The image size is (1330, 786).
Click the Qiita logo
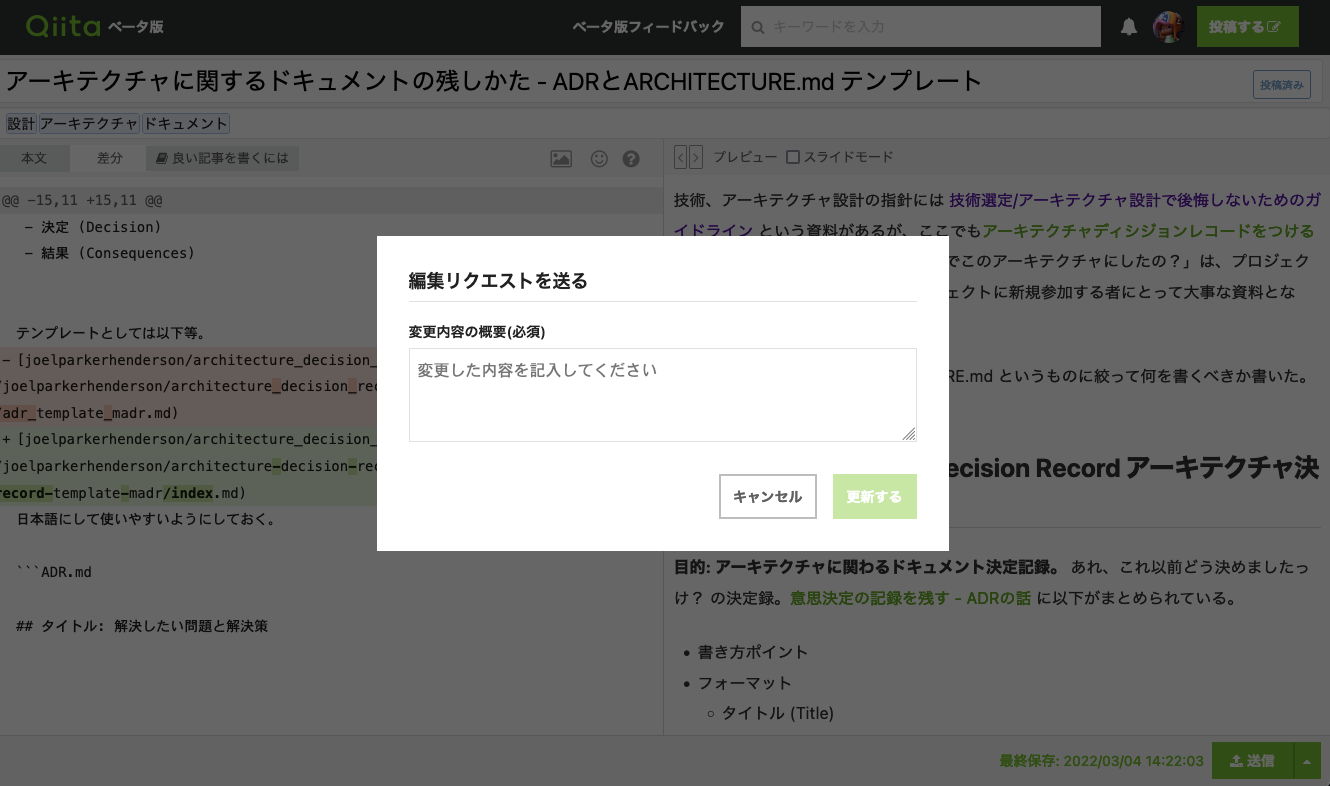[62, 26]
